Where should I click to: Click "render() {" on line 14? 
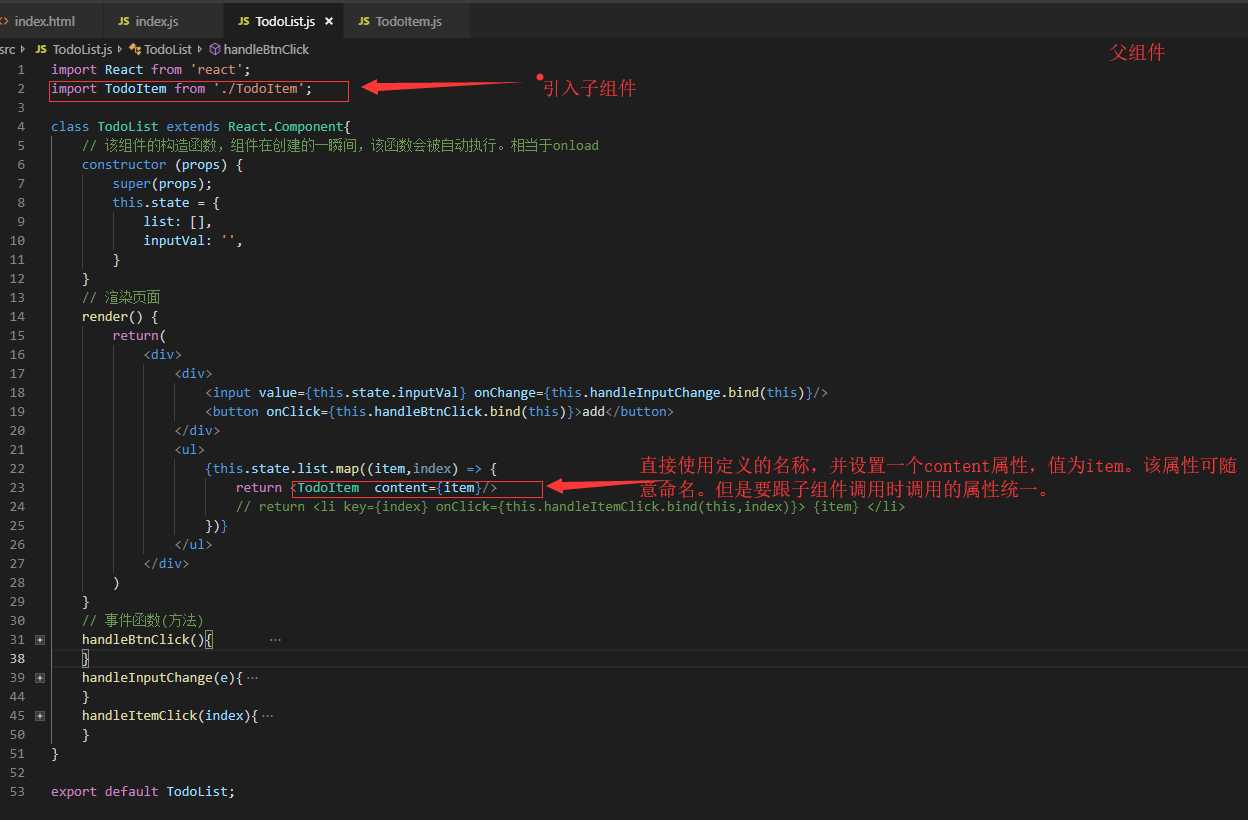[x=120, y=316]
